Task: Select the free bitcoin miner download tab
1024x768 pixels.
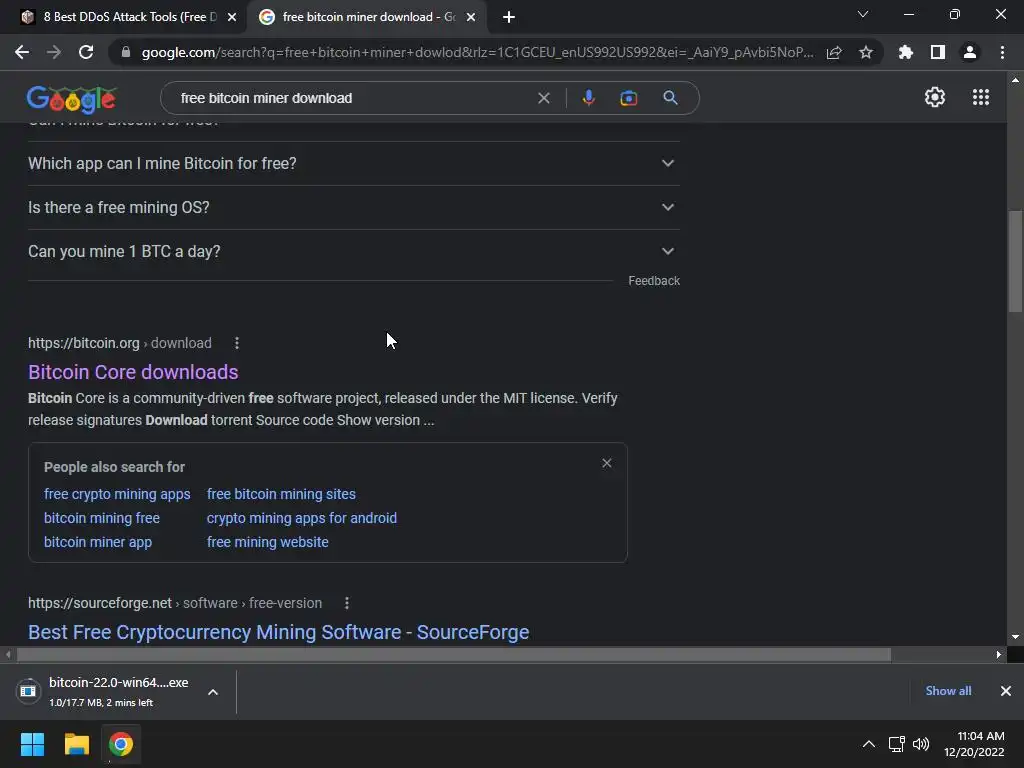Action: coord(367,17)
